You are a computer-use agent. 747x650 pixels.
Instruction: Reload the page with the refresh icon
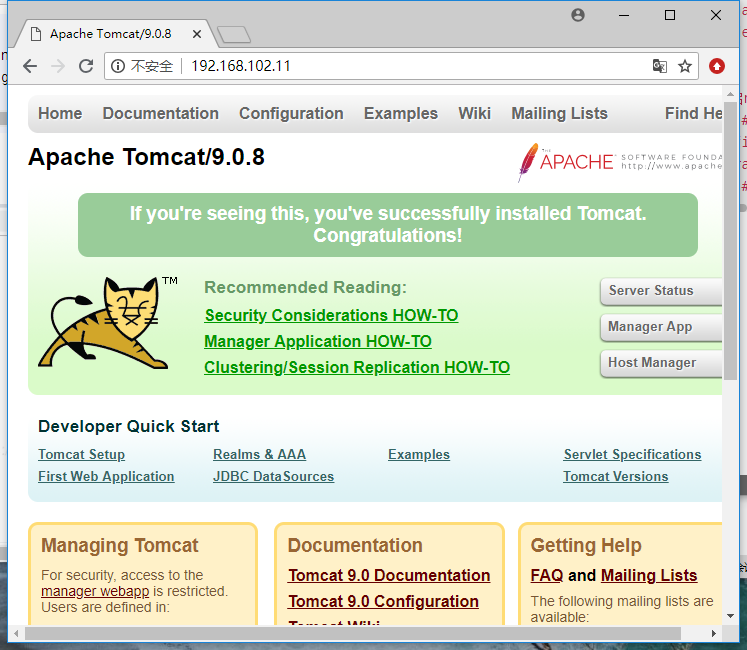tap(86, 66)
